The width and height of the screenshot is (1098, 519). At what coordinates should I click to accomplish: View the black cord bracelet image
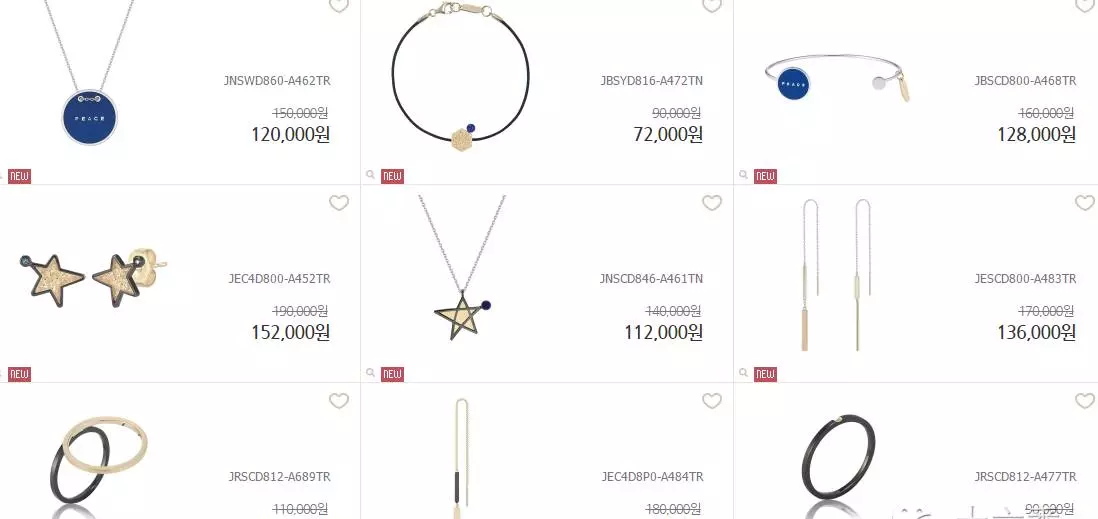[x=460, y=78]
